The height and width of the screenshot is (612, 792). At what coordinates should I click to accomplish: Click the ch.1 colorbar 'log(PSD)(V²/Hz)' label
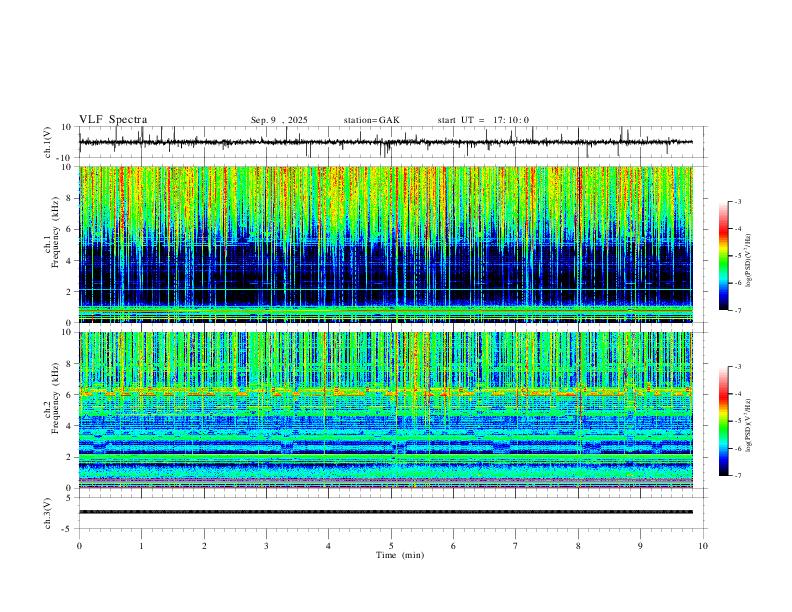[x=749, y=261]
